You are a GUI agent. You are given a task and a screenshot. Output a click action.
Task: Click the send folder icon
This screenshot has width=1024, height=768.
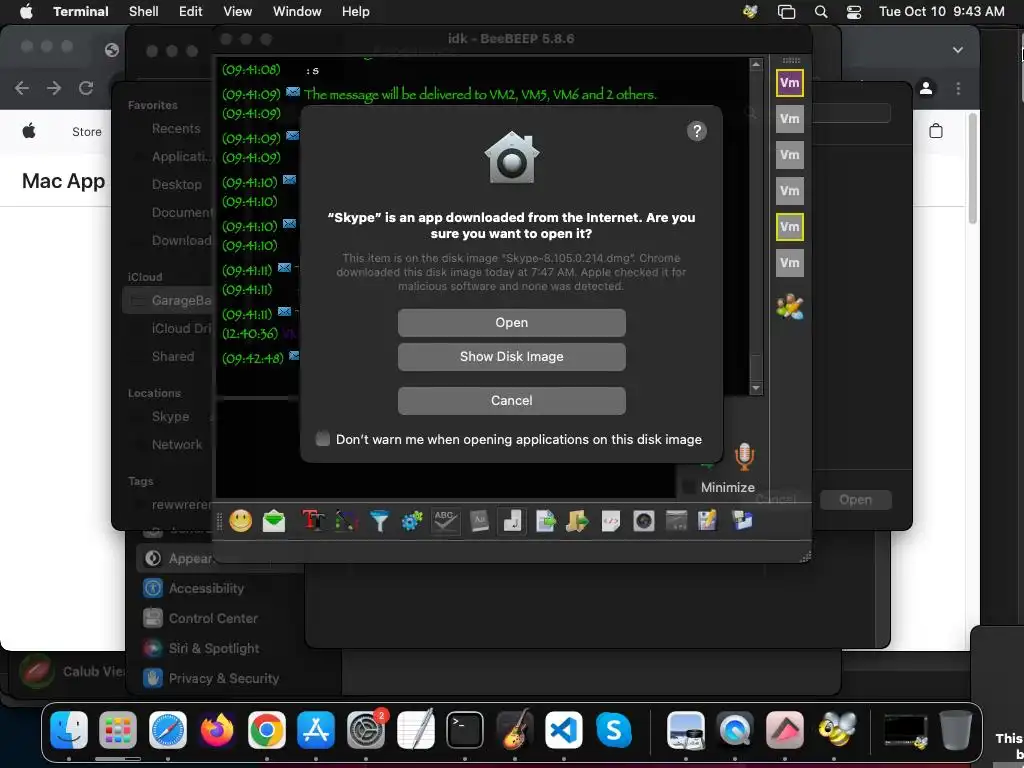[x=577, y=520]
